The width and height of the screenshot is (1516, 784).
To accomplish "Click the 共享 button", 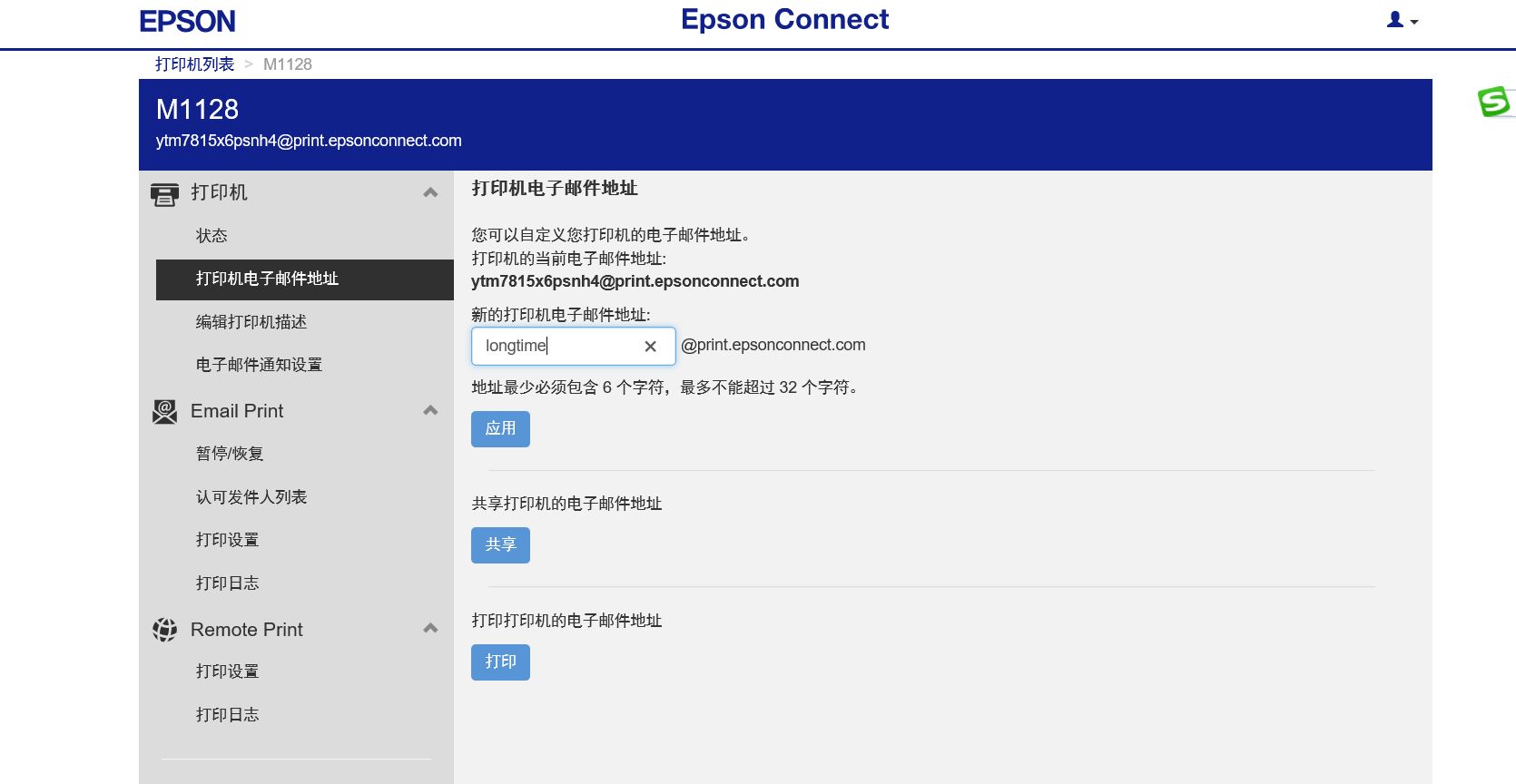I will click(500, 545).
